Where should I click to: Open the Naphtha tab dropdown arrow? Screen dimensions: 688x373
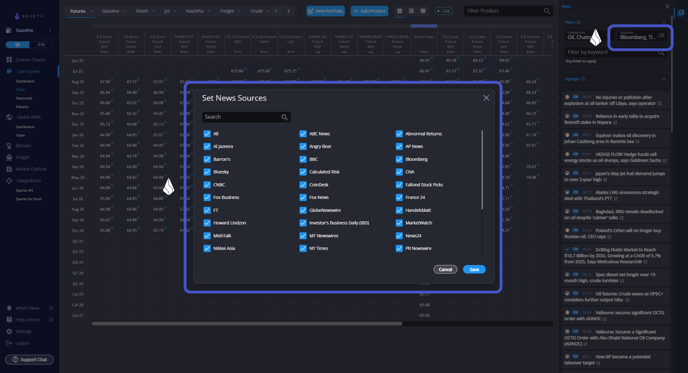(x=209, y=11)
